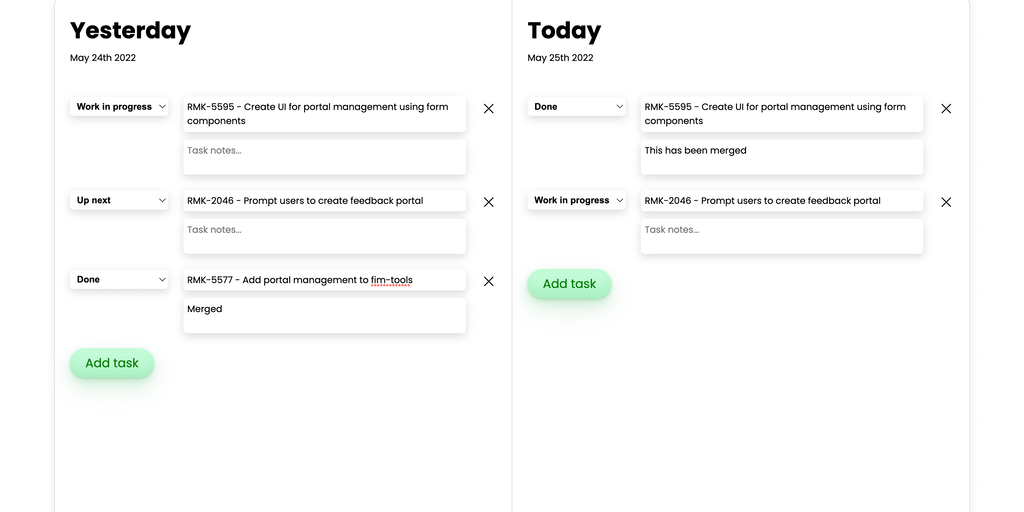This screenshot has width=1024, height=512.
Task: Open yesterday's 'Work in progress' status dropdown
Action: click(120, 107)
